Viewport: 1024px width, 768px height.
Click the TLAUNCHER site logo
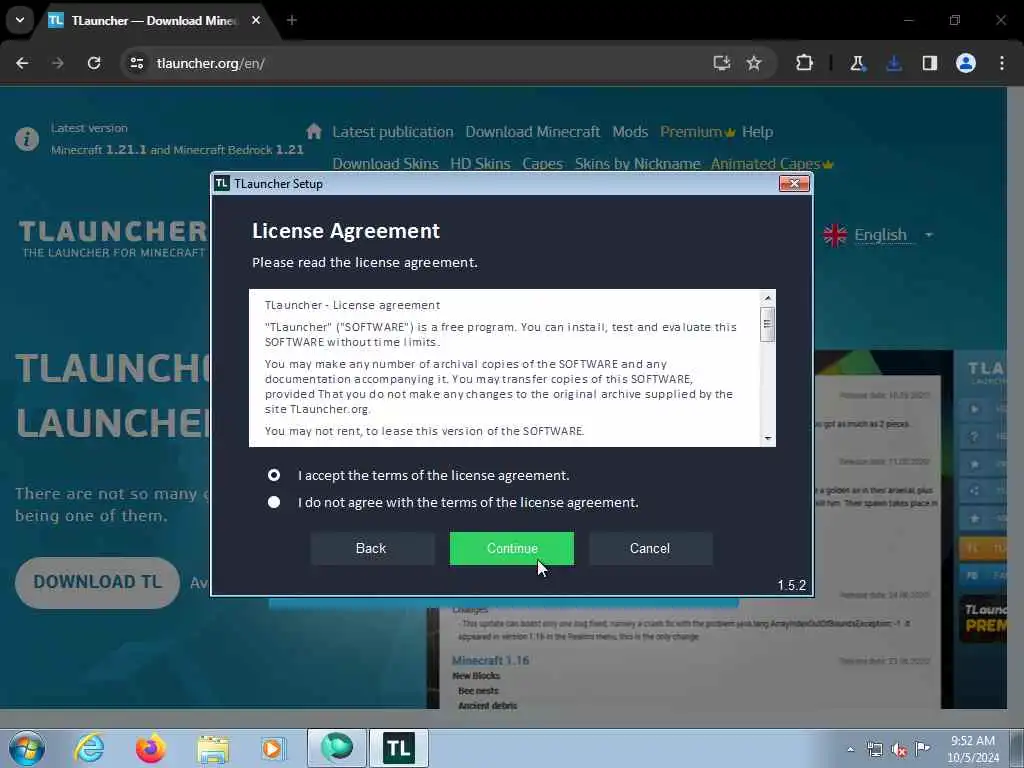pos(112,238)
